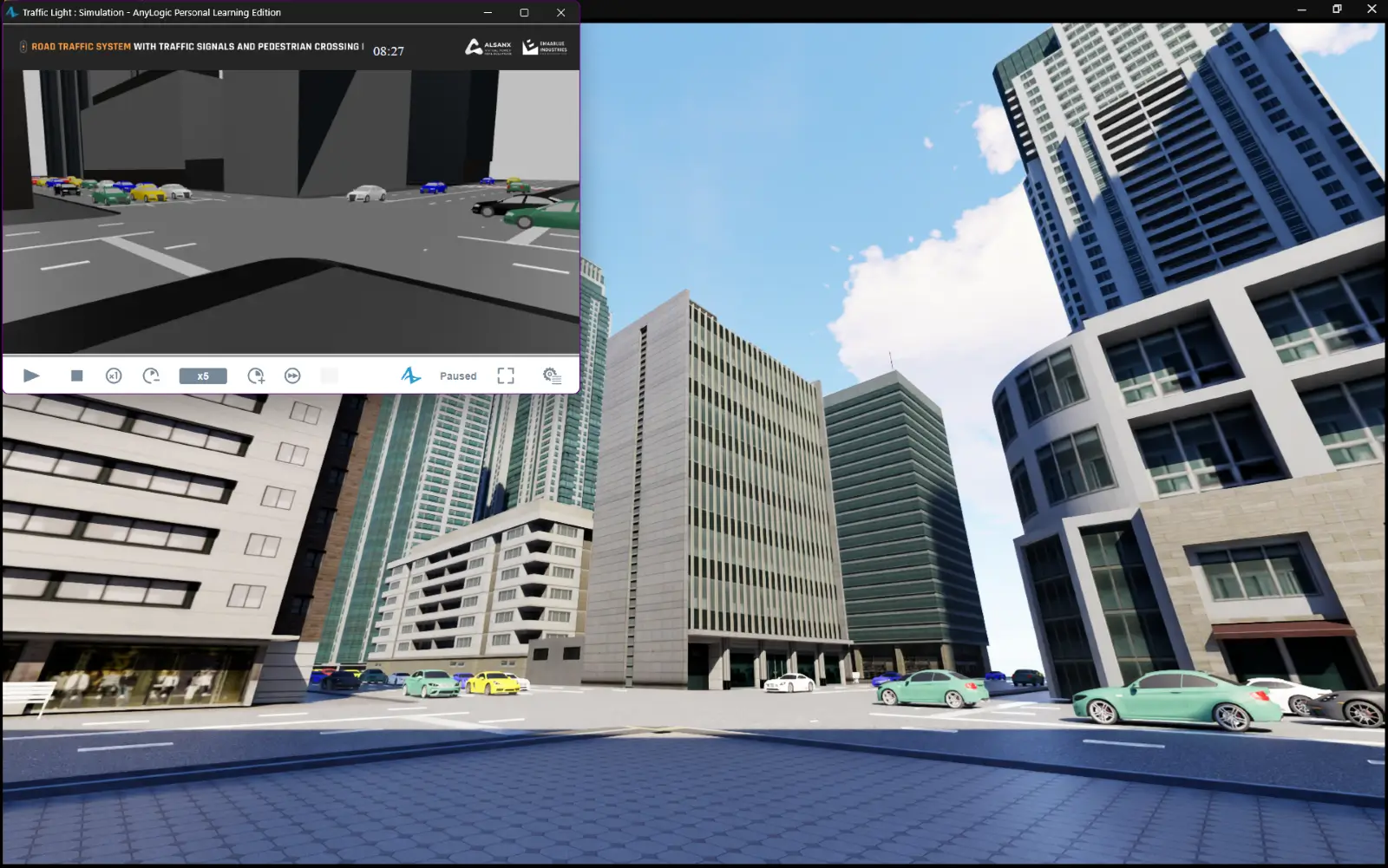
Task: Click the Paused status label
Action: (458, 376)
